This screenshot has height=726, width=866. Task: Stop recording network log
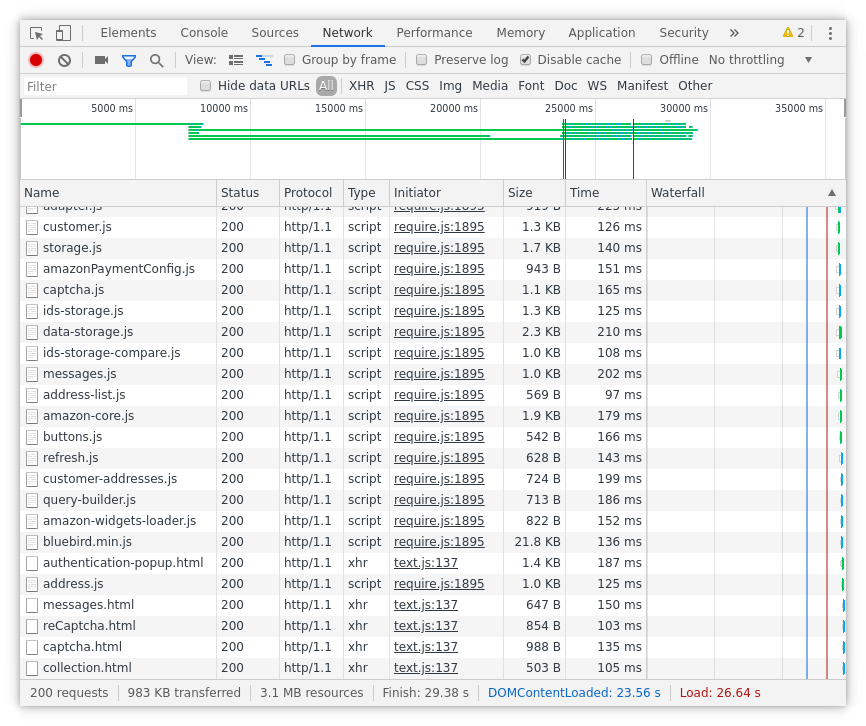35,59
